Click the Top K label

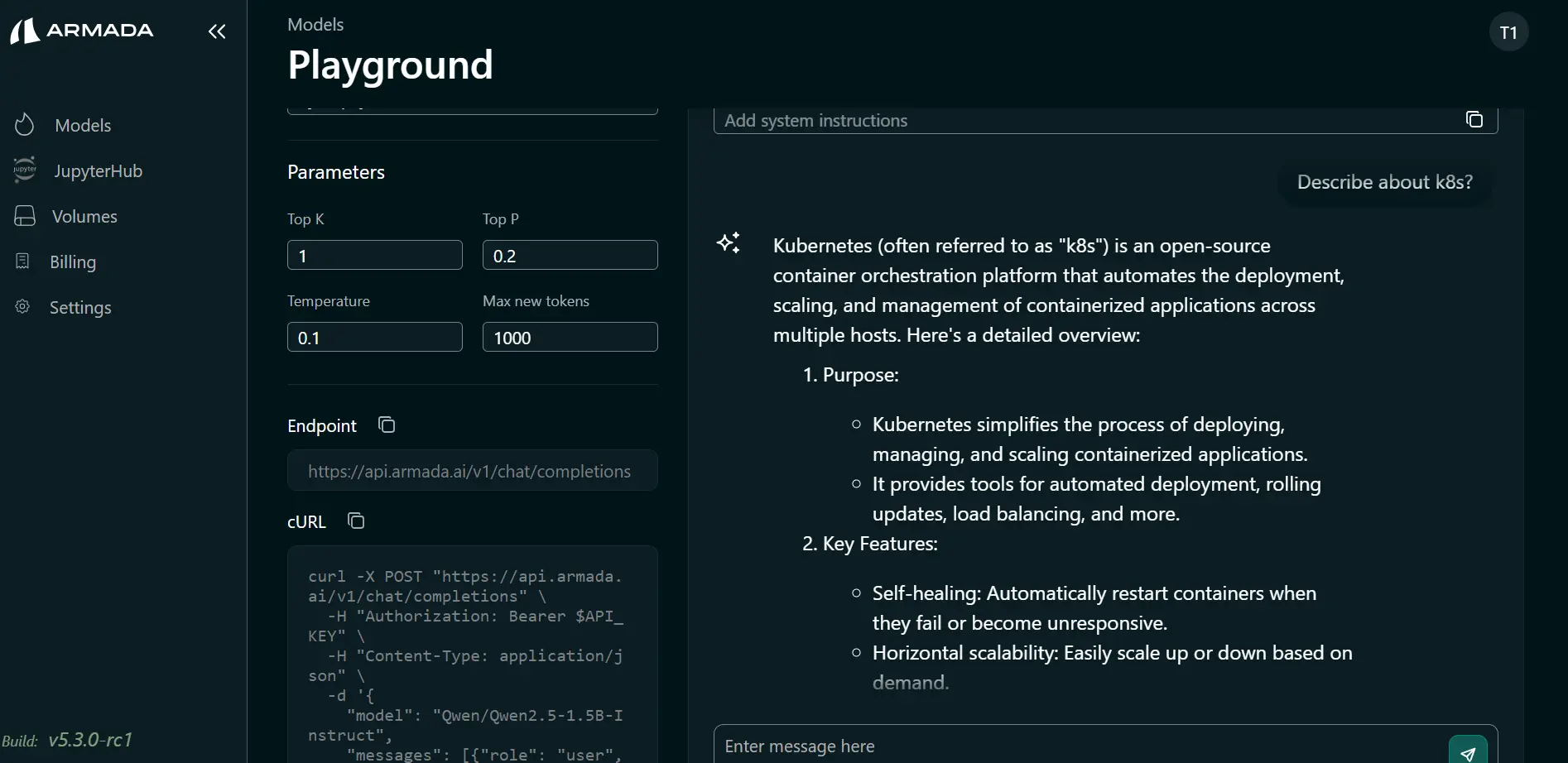[x=305, y=219]
